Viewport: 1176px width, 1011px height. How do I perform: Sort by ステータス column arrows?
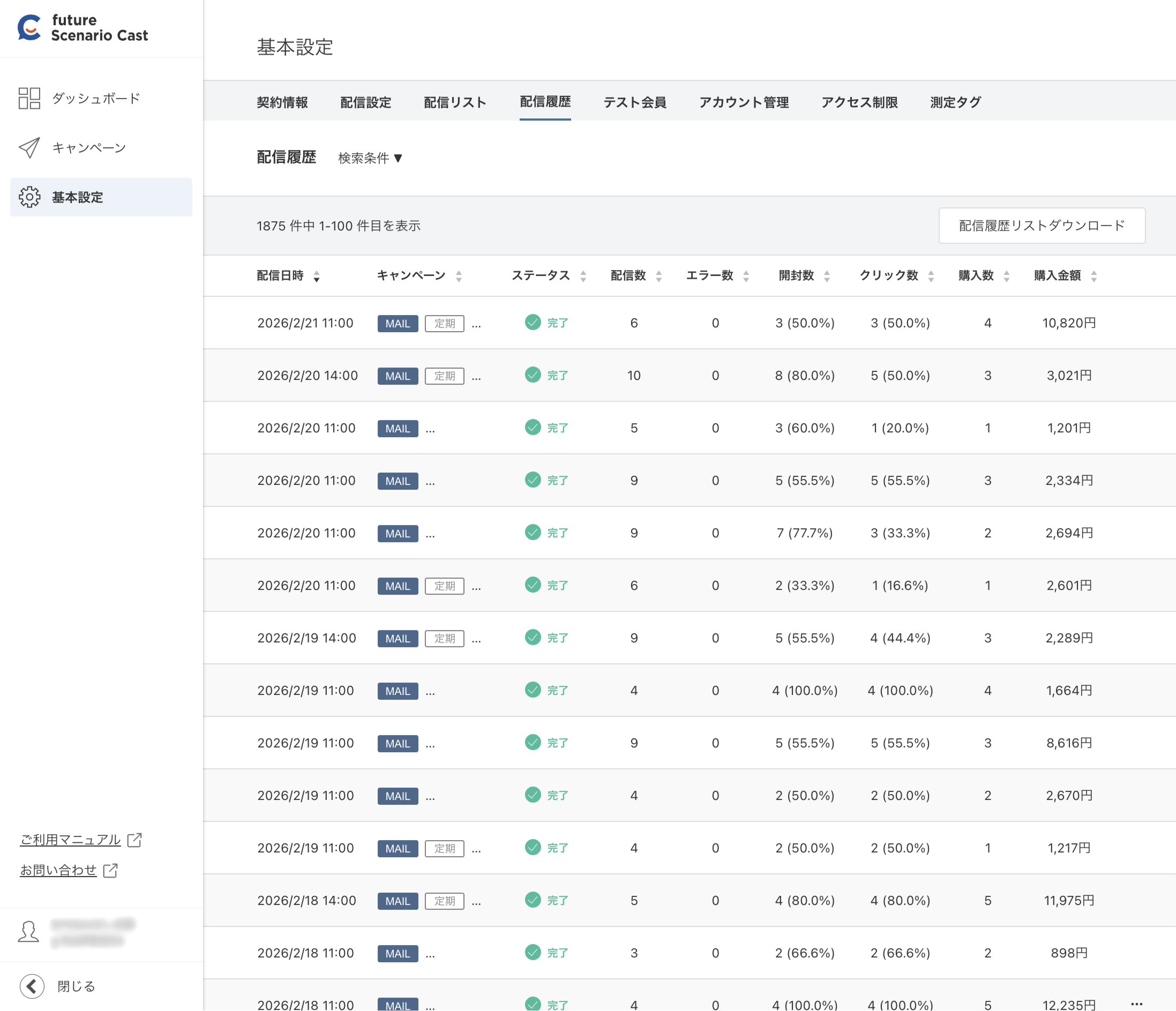click(583, 276)
